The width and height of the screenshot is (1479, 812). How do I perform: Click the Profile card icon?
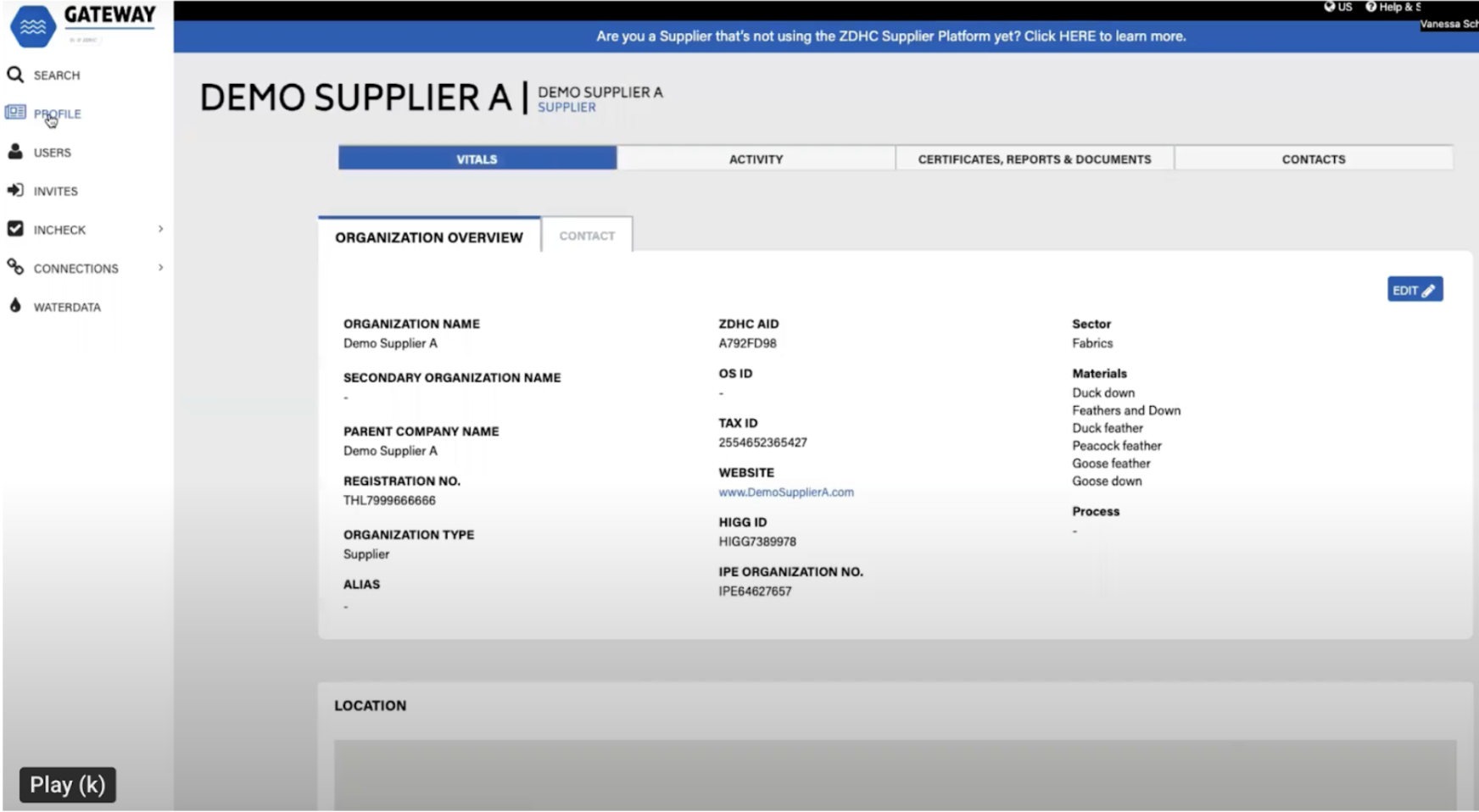tap(15, 112)
